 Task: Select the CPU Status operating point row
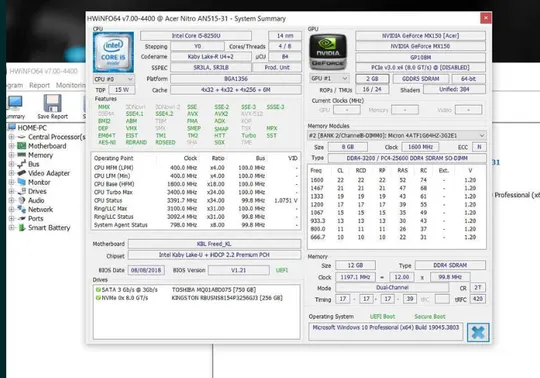[x=196, y=200]
